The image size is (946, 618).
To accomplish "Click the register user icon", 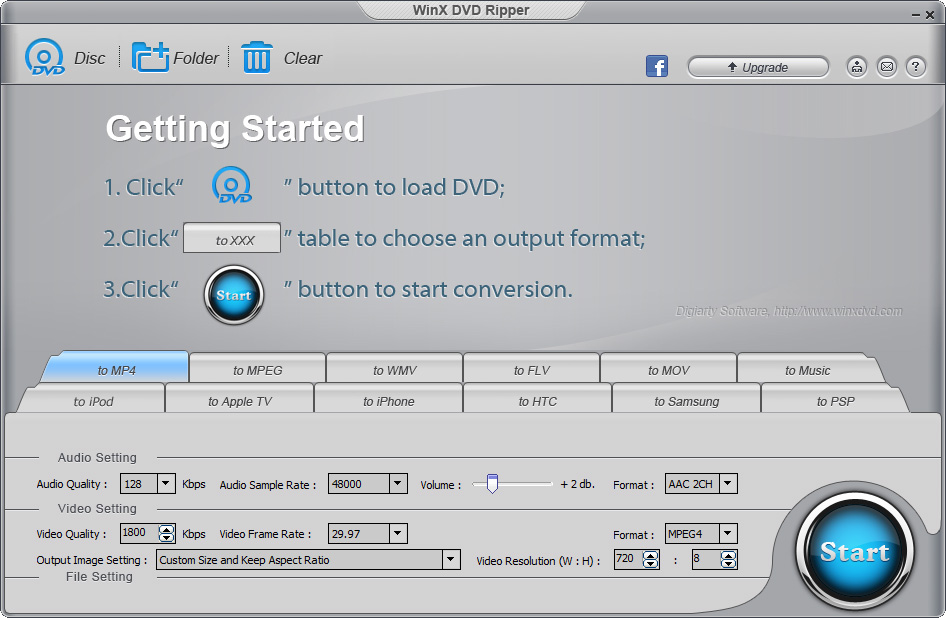I will point(857,67).
